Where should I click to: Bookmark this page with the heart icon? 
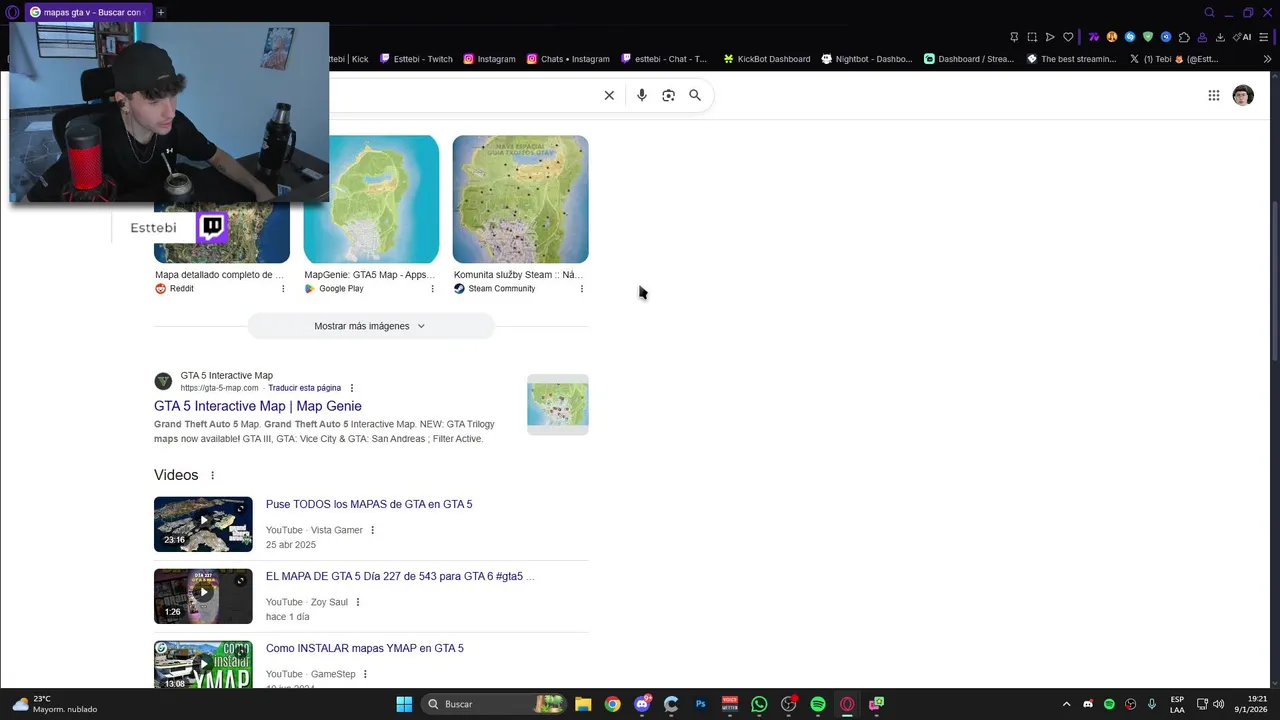click(x=1068, y=37)
